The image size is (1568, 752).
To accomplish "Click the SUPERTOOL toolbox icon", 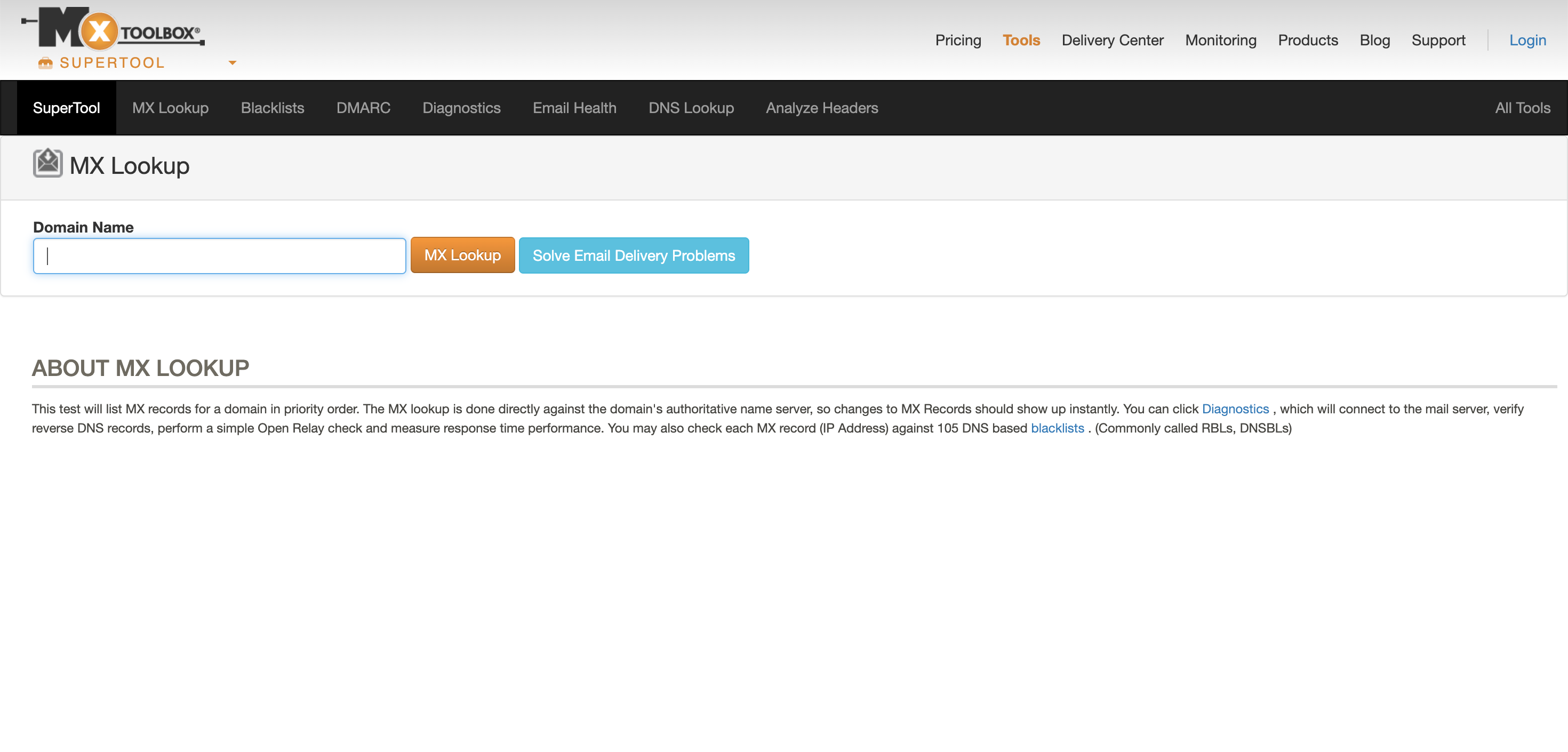I will (x=46, y=62).
